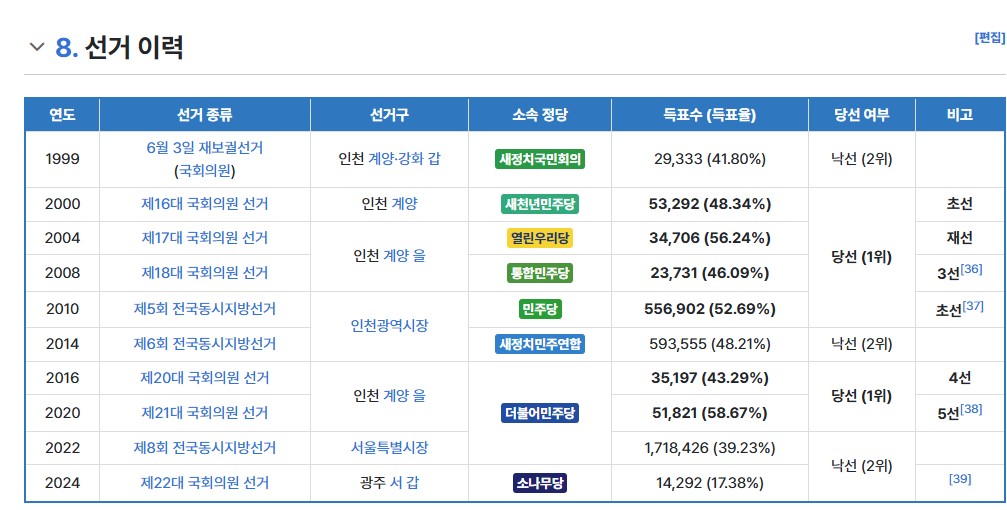1007x510 pixels.
Task: Click the 소나무당 party badge
Action: 540,483
